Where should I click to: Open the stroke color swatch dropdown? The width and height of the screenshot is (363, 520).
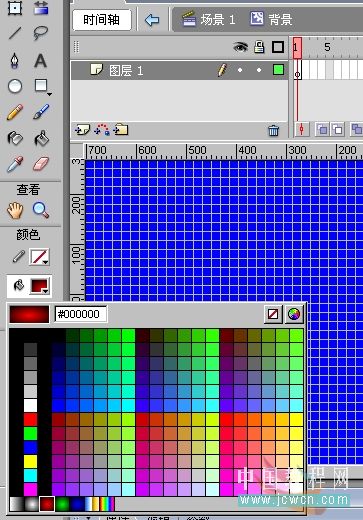click(x=39, y=257)
